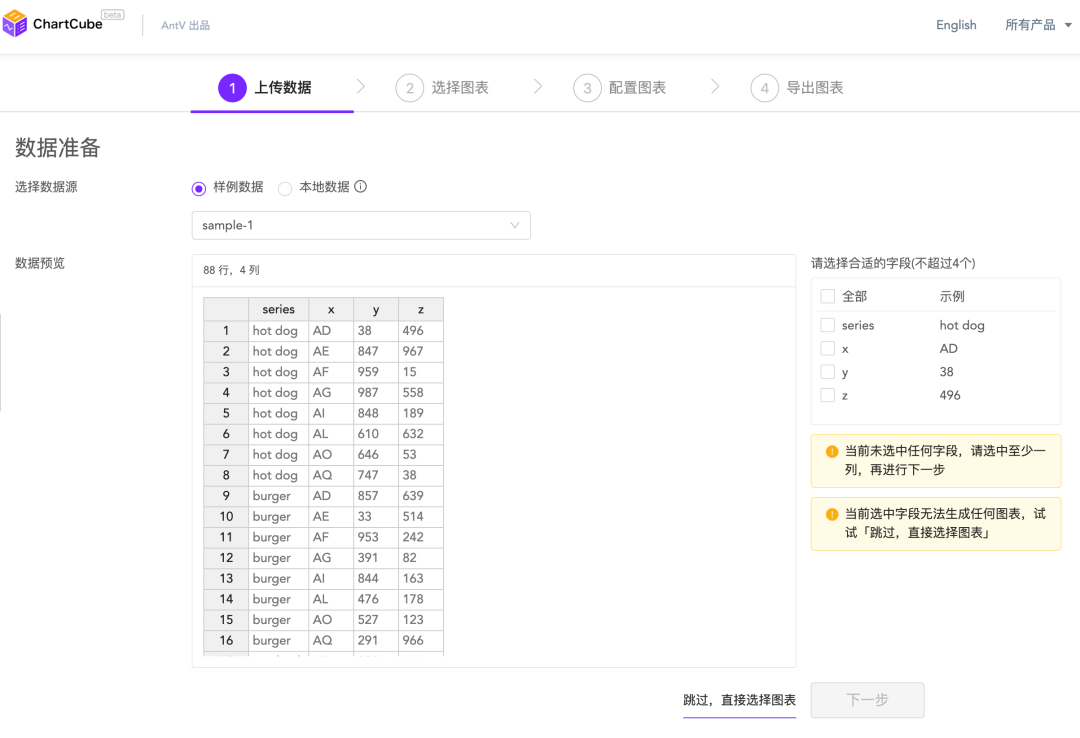Check the 全部 select-all checkbox
The image size is (1080, 738).
pos(827,297)
